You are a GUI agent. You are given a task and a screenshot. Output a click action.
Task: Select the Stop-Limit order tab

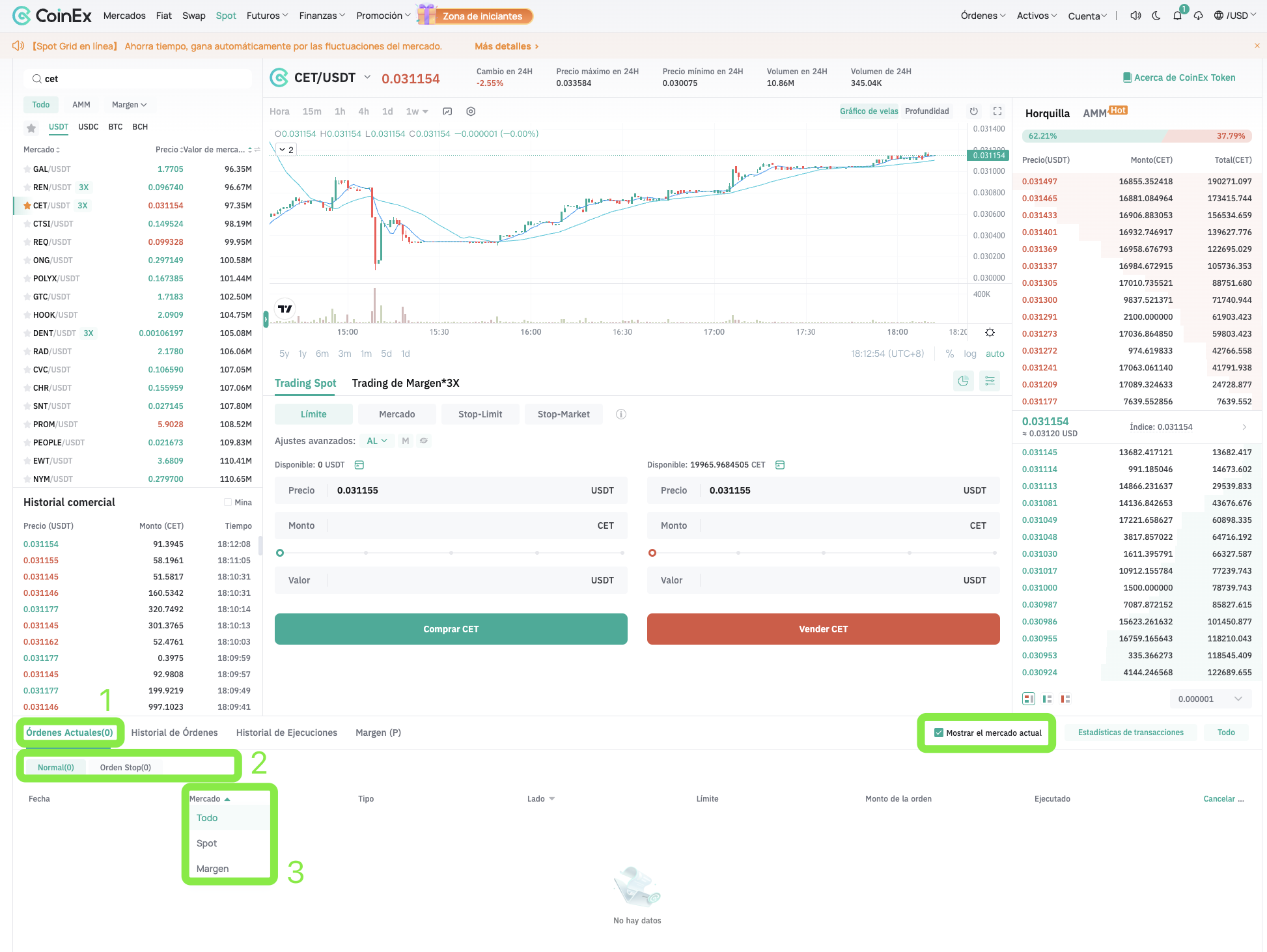(480, 414)
